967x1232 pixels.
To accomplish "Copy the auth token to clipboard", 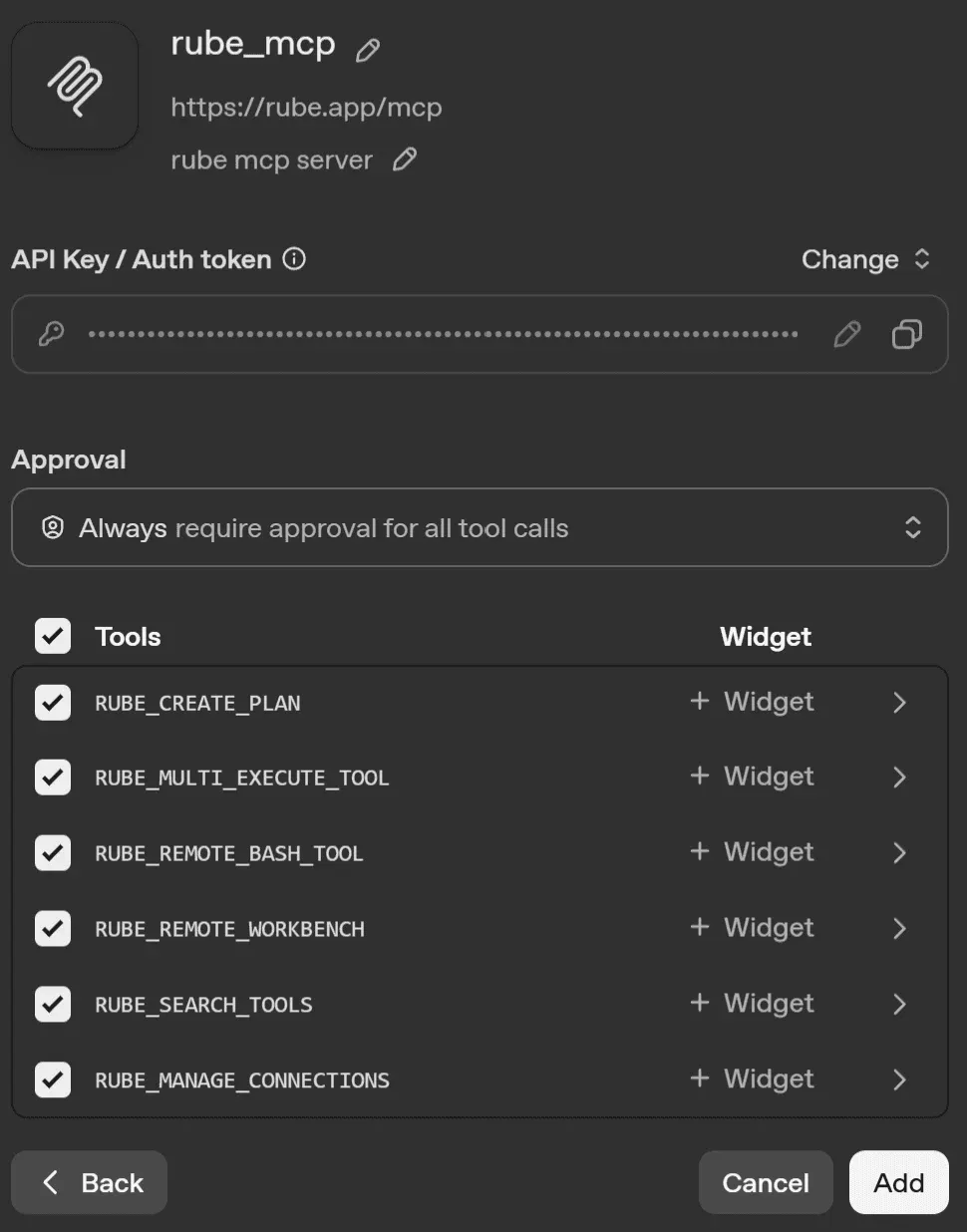I will point(906,335).
